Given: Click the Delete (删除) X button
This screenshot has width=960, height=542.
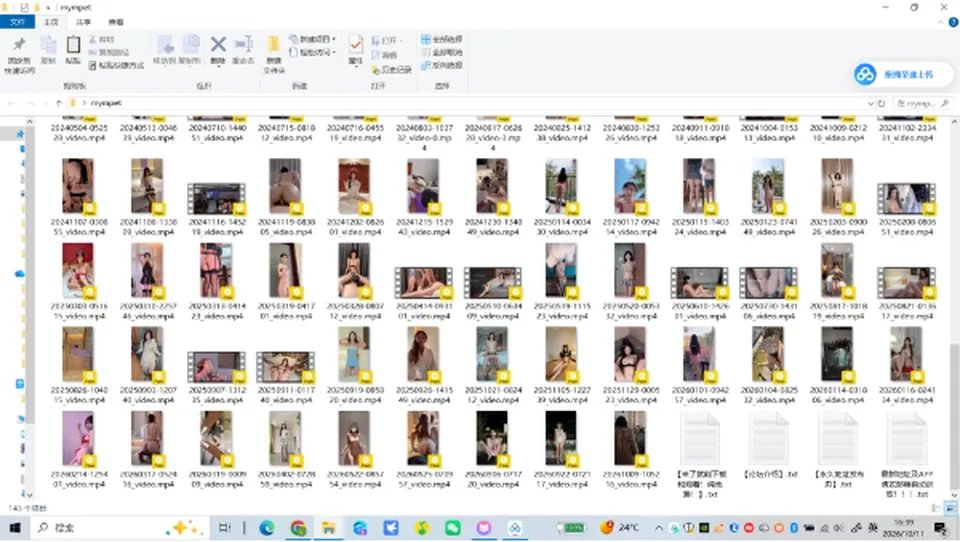Looking at the screenshot, I should coord(218,45).
